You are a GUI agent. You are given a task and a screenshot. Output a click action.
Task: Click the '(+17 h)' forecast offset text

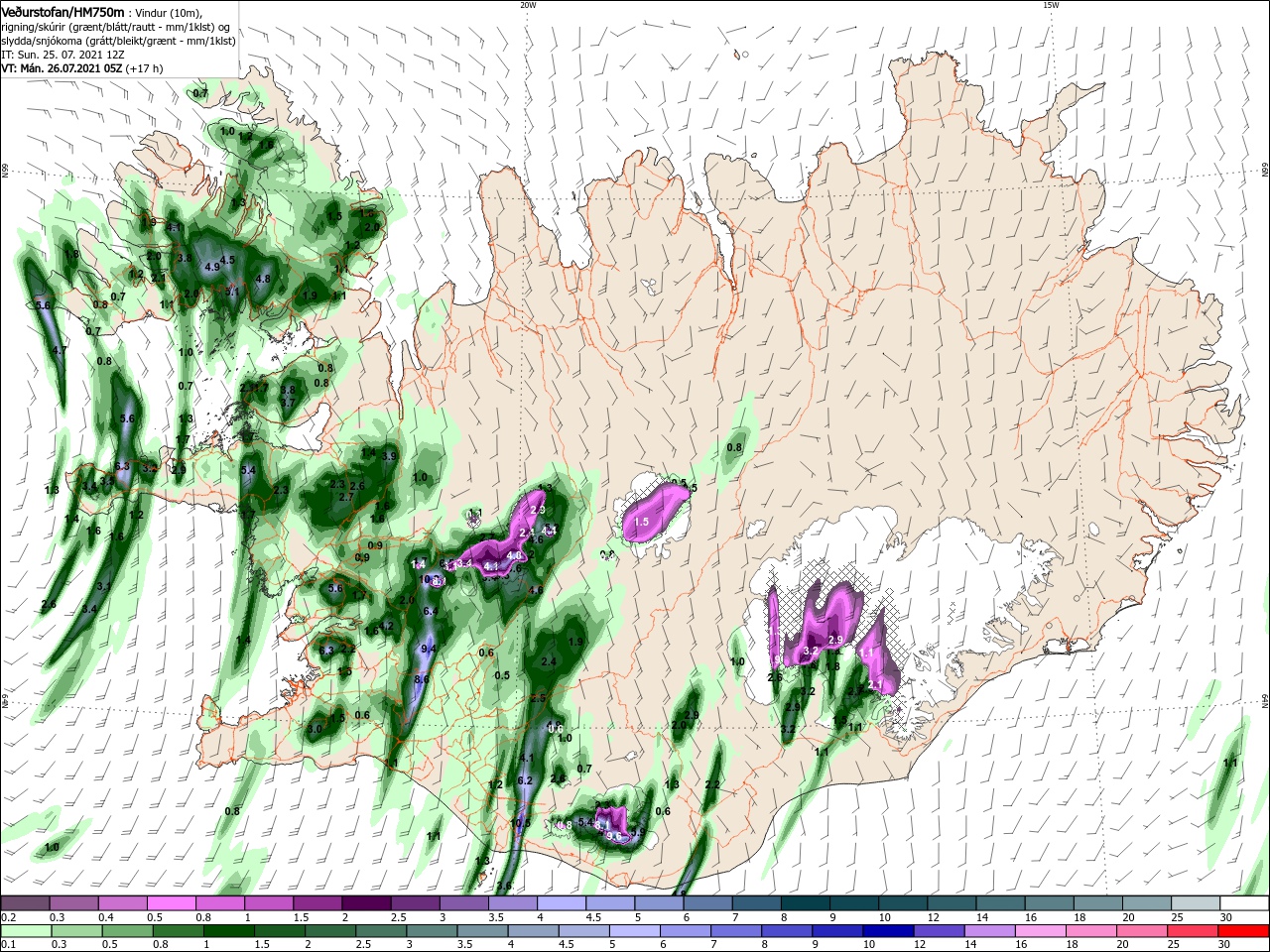point(144,68)
